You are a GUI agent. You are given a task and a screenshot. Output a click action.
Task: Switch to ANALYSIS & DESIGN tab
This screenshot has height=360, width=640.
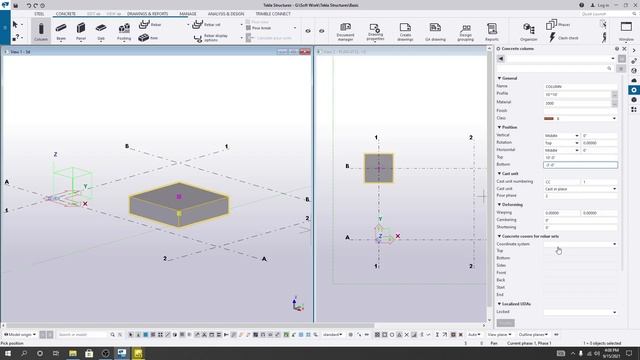tap(226, 14)
